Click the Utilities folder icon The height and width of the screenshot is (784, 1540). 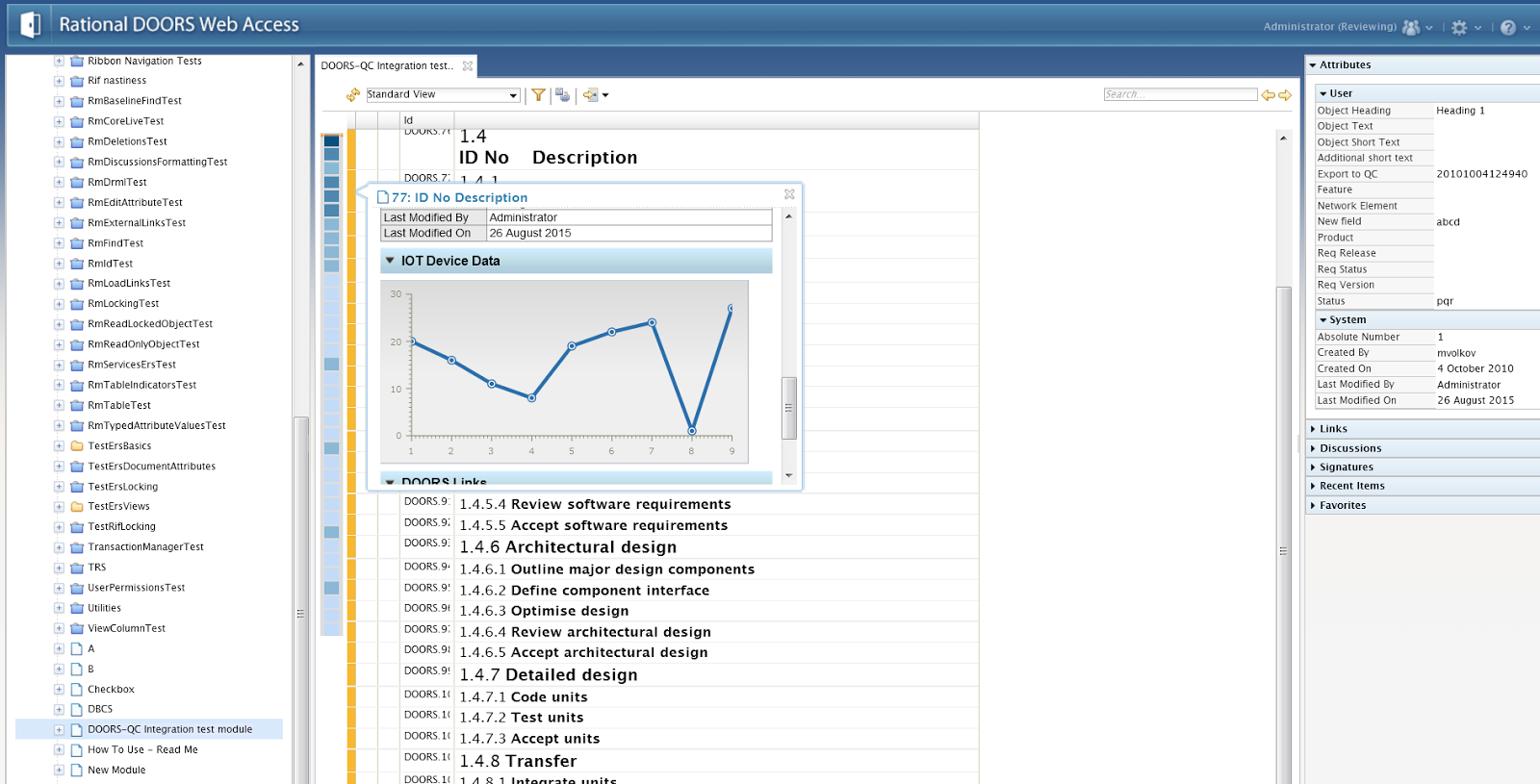(77, 608)
